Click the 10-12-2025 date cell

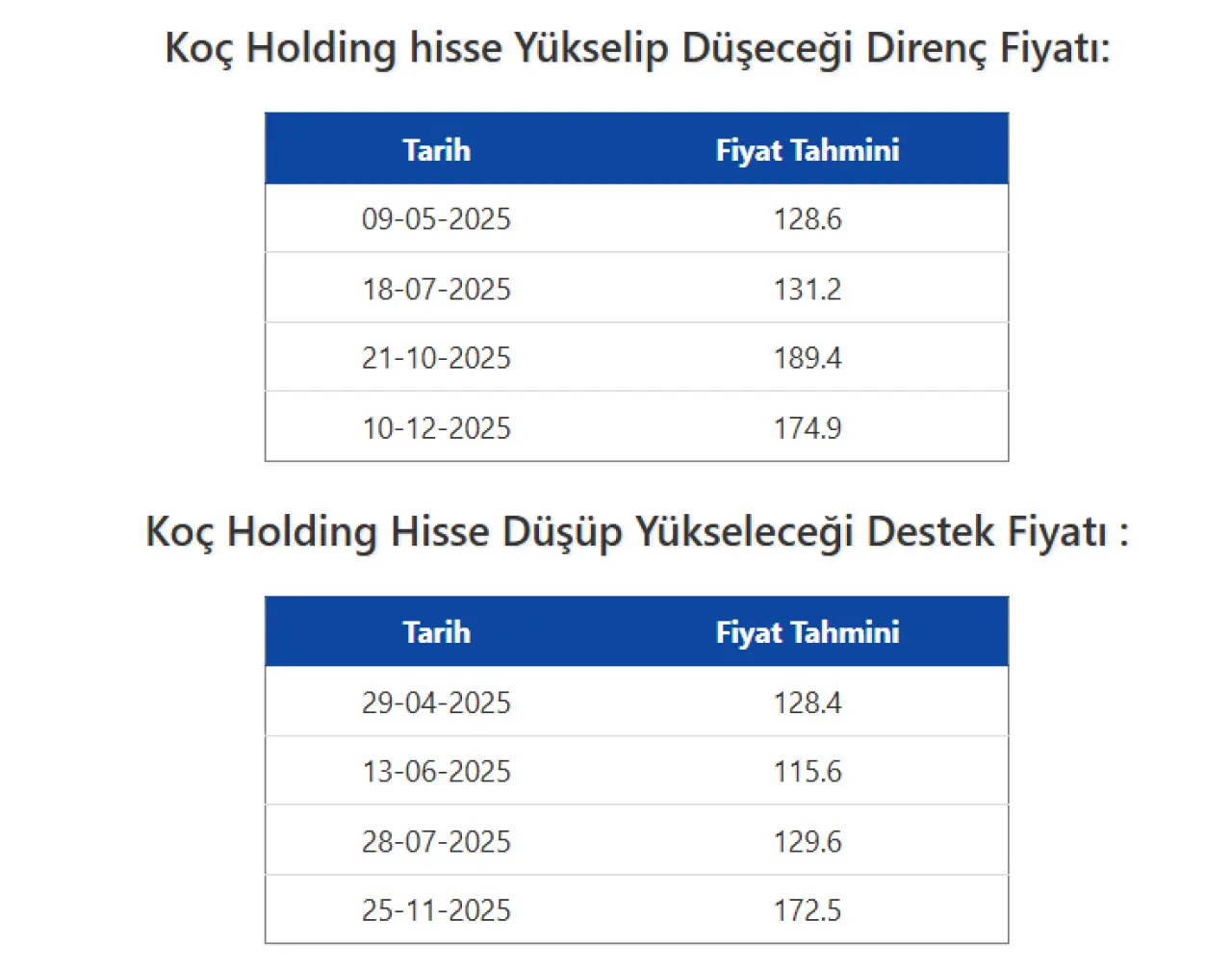tap(437, 427)
